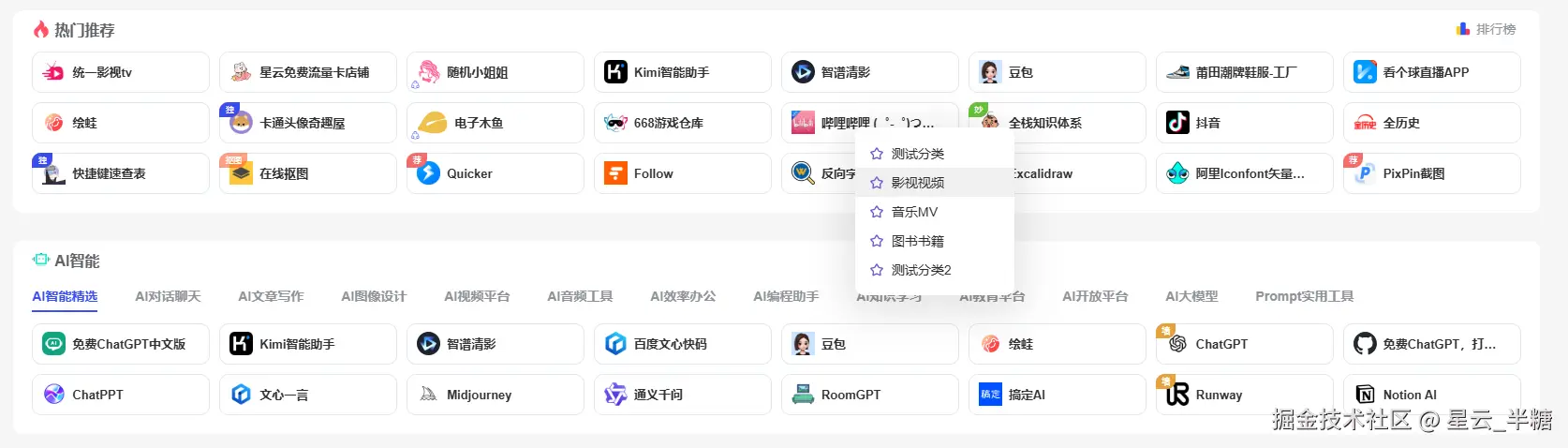
Task: Switch to the AI开放平台 tab
Action: click(x=1095, y=296)
